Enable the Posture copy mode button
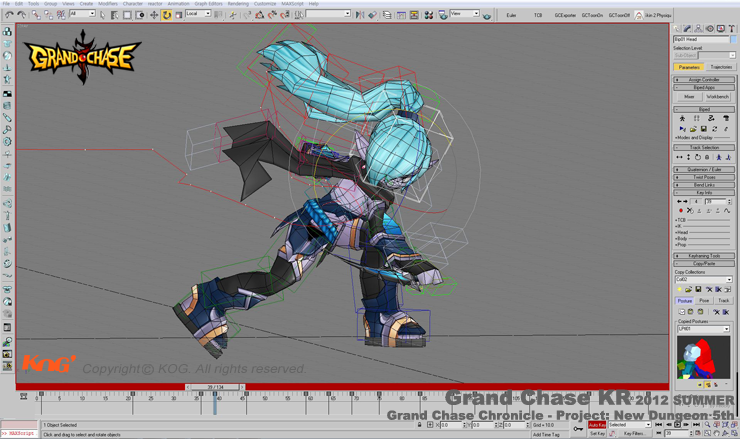The width and height of the screenshot is (740, 439). (685, 300)
